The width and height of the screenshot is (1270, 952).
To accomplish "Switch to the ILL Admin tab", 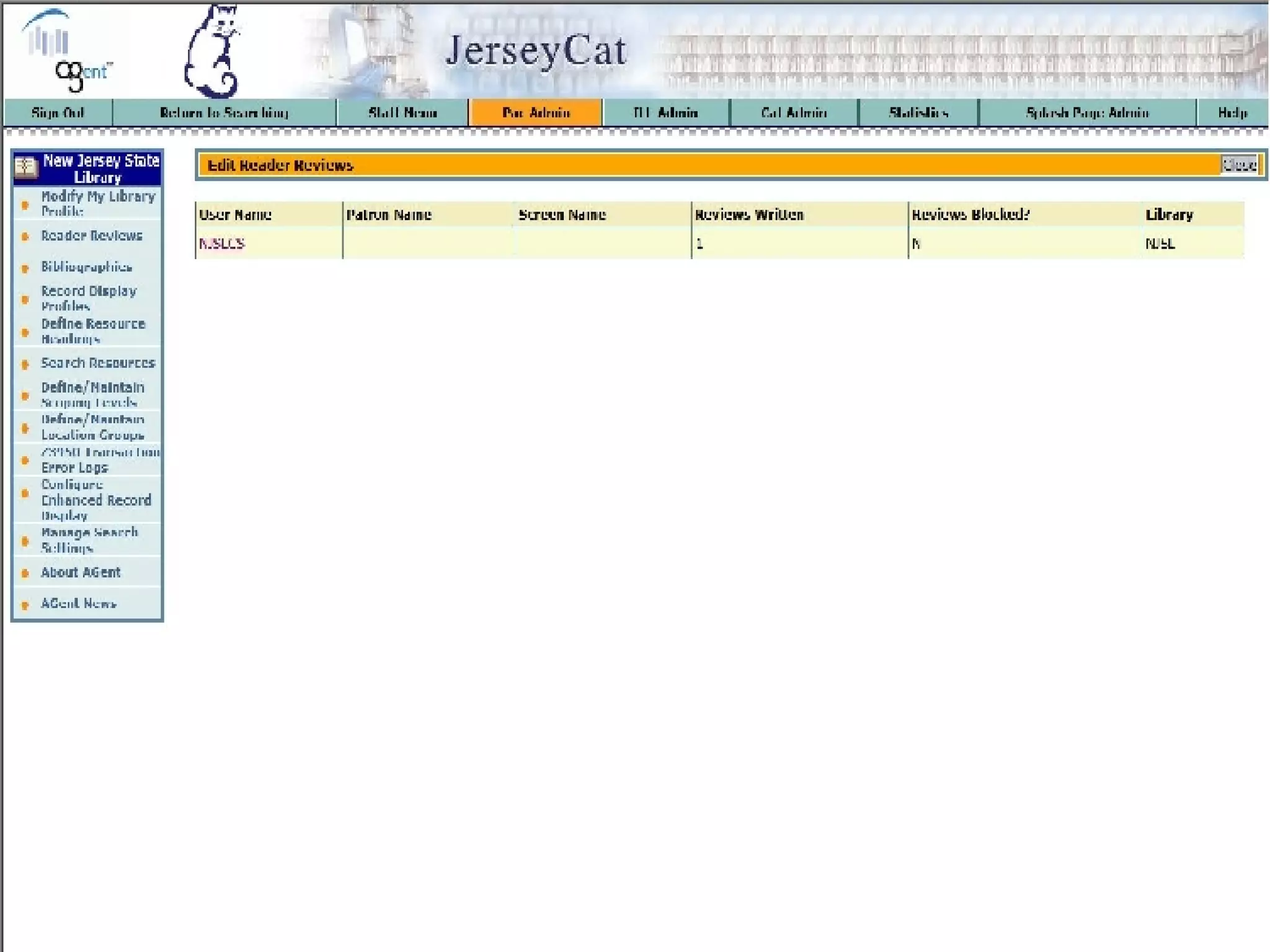I will 665,113.
